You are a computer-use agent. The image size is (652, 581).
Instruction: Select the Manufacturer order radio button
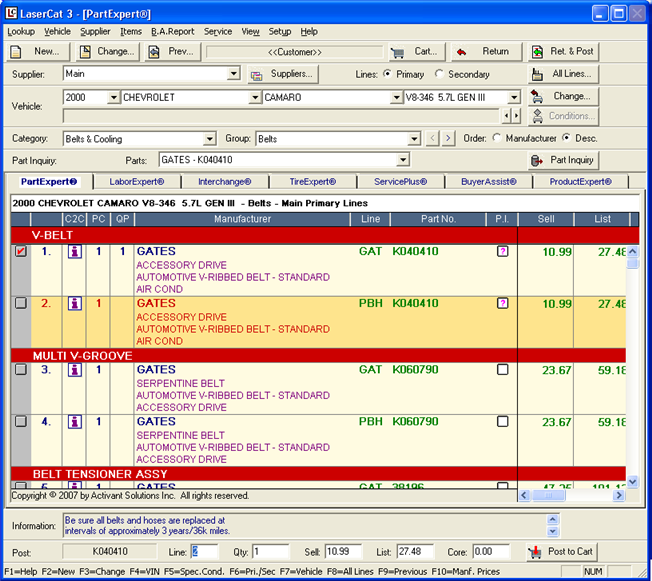[x=498, y=139]
